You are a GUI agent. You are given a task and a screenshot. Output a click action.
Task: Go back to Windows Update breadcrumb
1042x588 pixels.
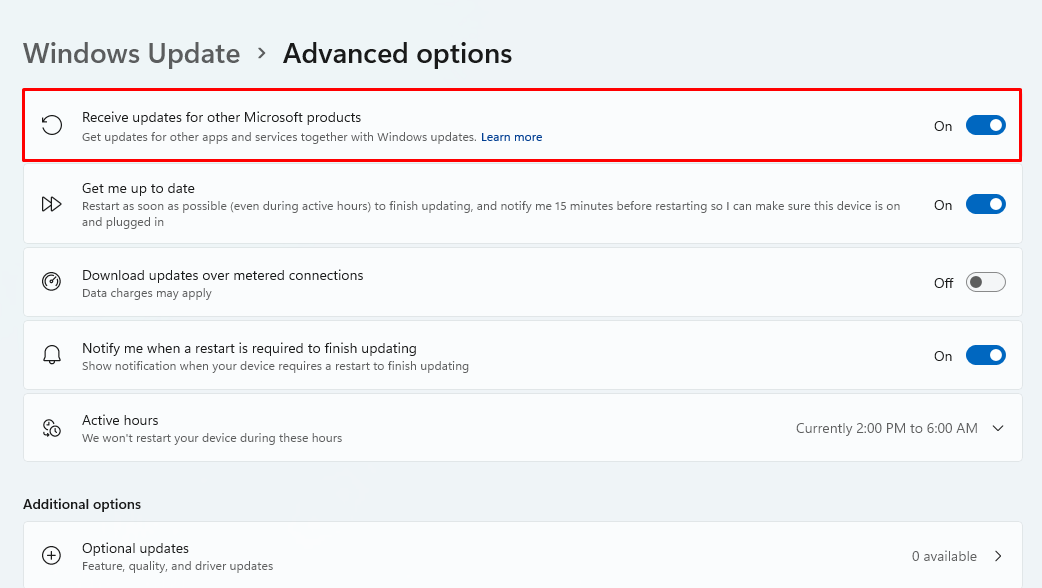click(x=132, y=54)
